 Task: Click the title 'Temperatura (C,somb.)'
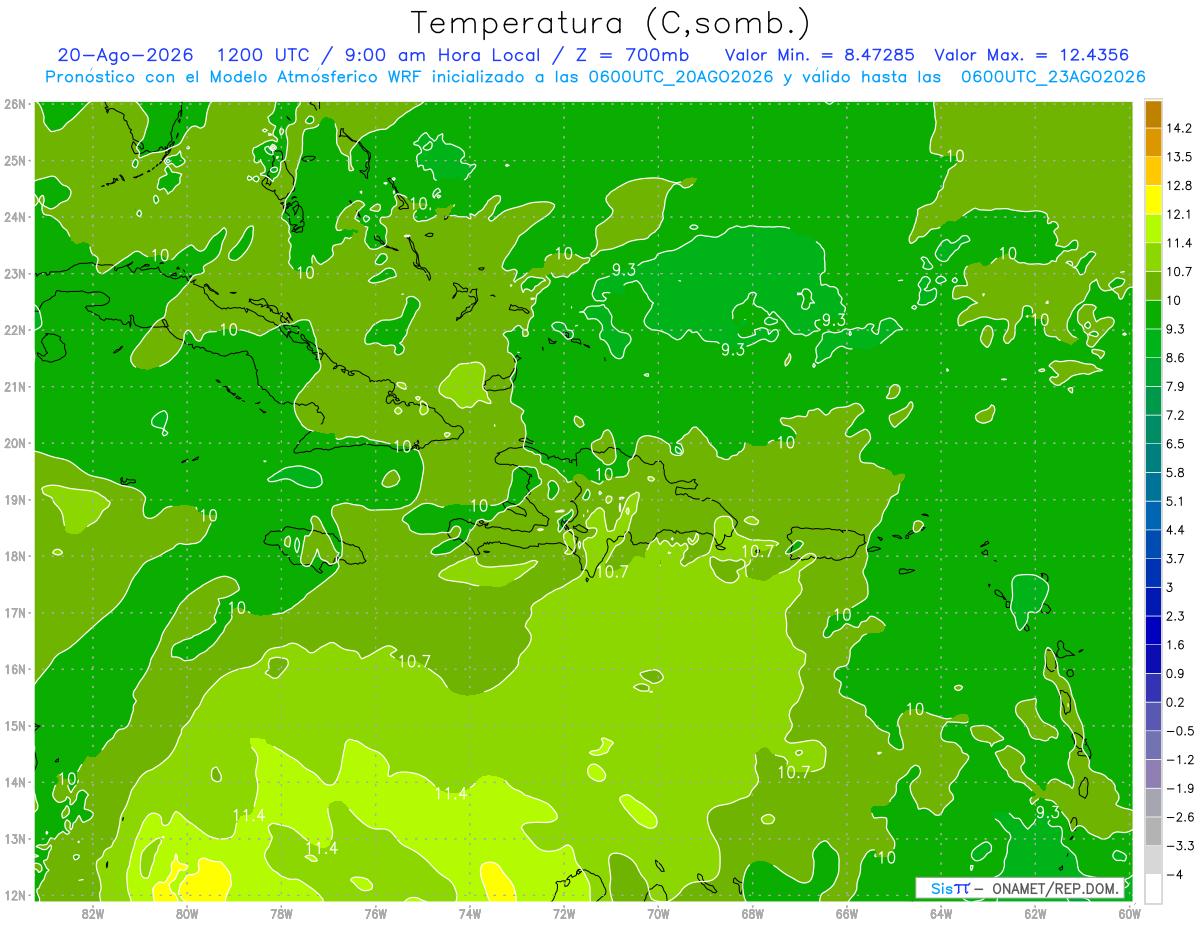coord(610,23)
